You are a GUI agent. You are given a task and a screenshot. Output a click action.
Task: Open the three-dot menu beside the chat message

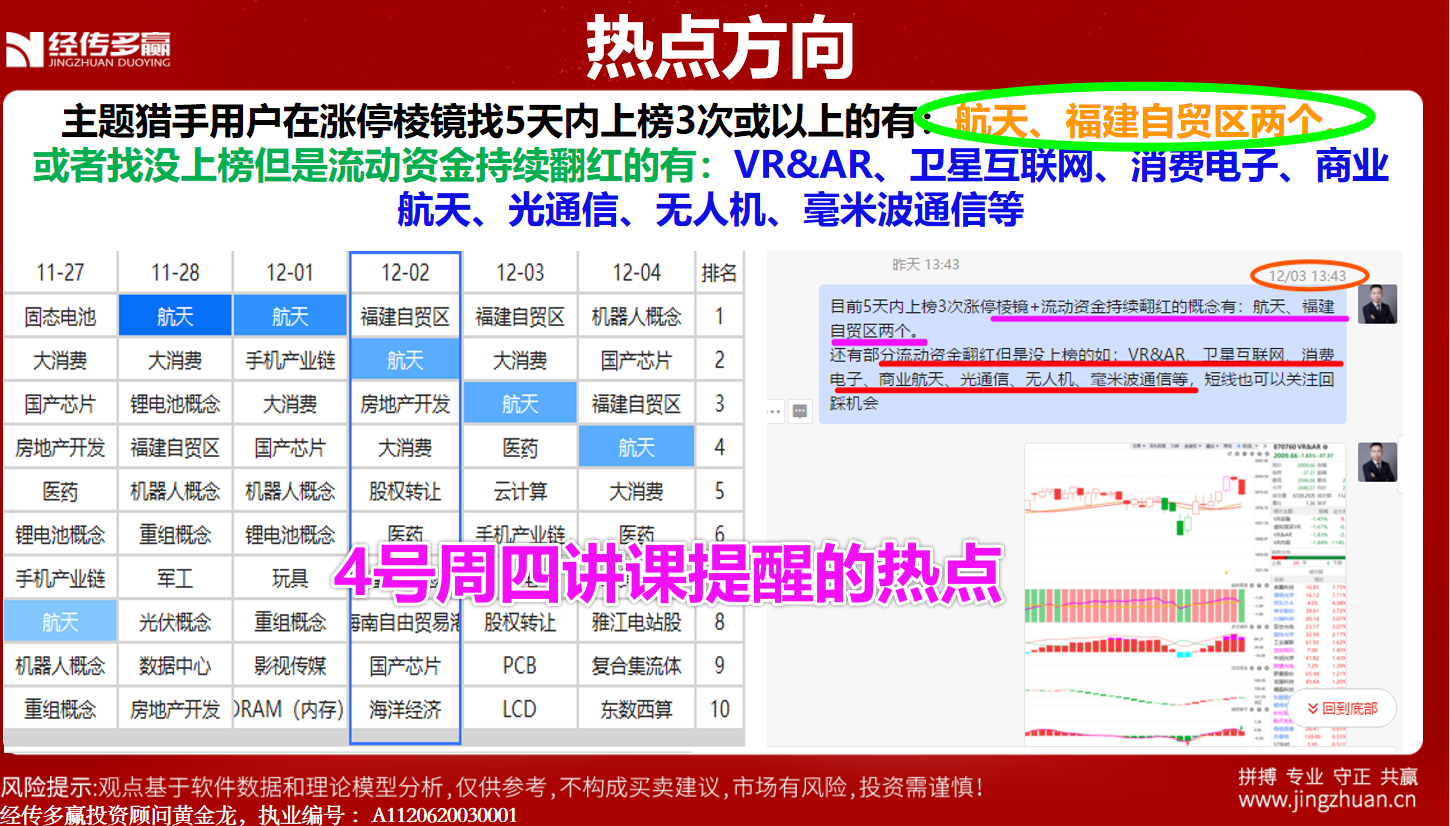pyautogui.click(x=774, y=410)
